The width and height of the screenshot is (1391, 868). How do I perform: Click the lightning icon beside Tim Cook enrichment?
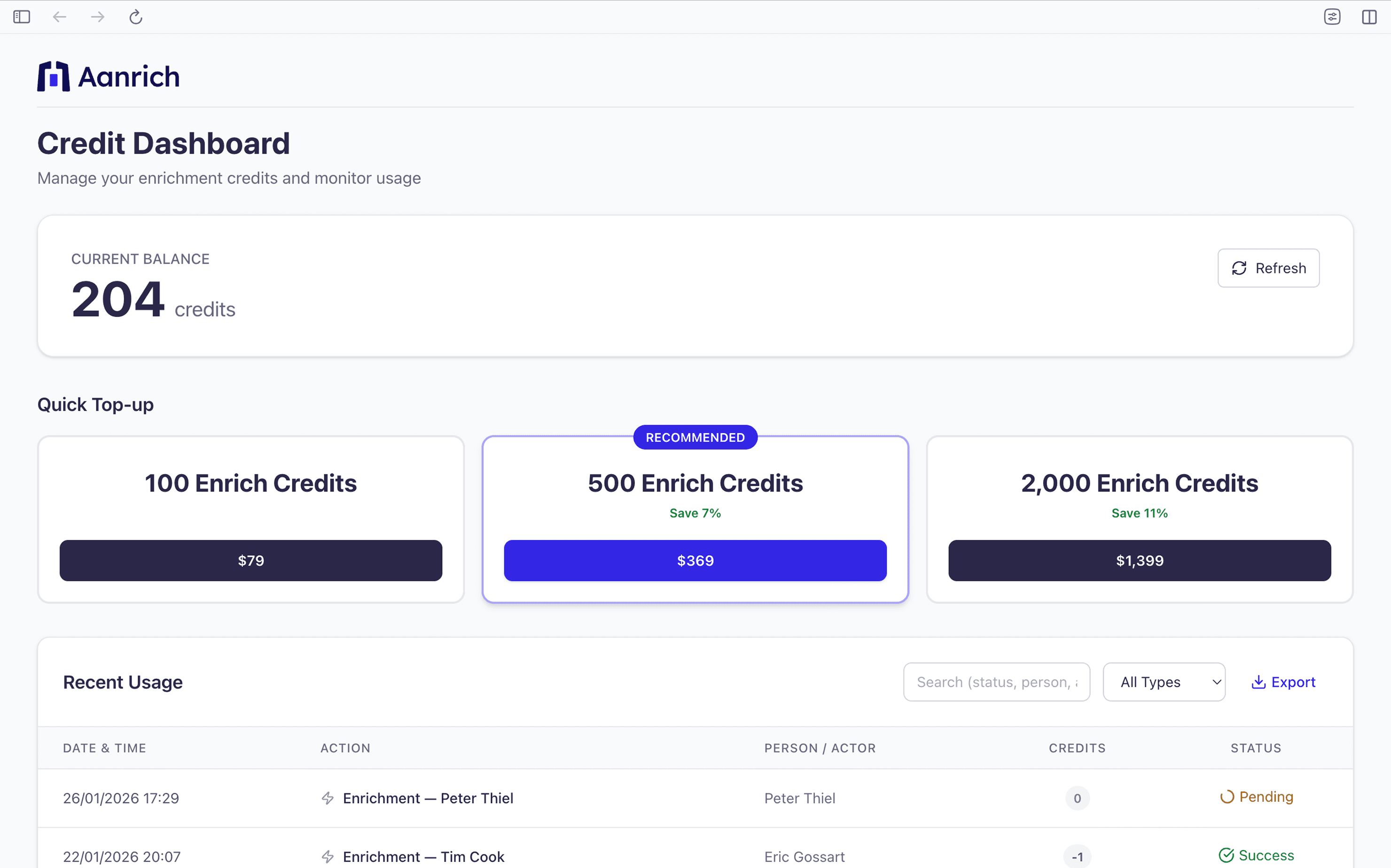[x=328, y=857]
